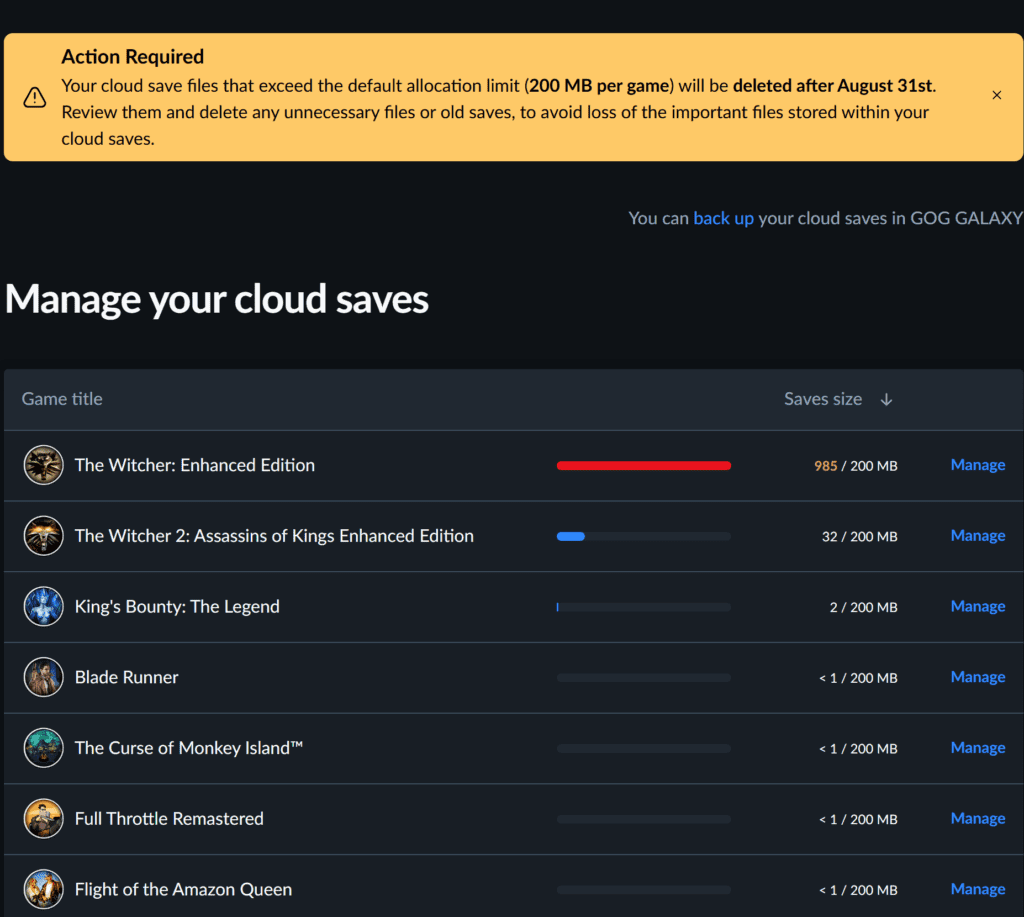The image size is (1024, 917).
Task: Open the 'back up' cloud saves link
Action: (x=723, y=218)
